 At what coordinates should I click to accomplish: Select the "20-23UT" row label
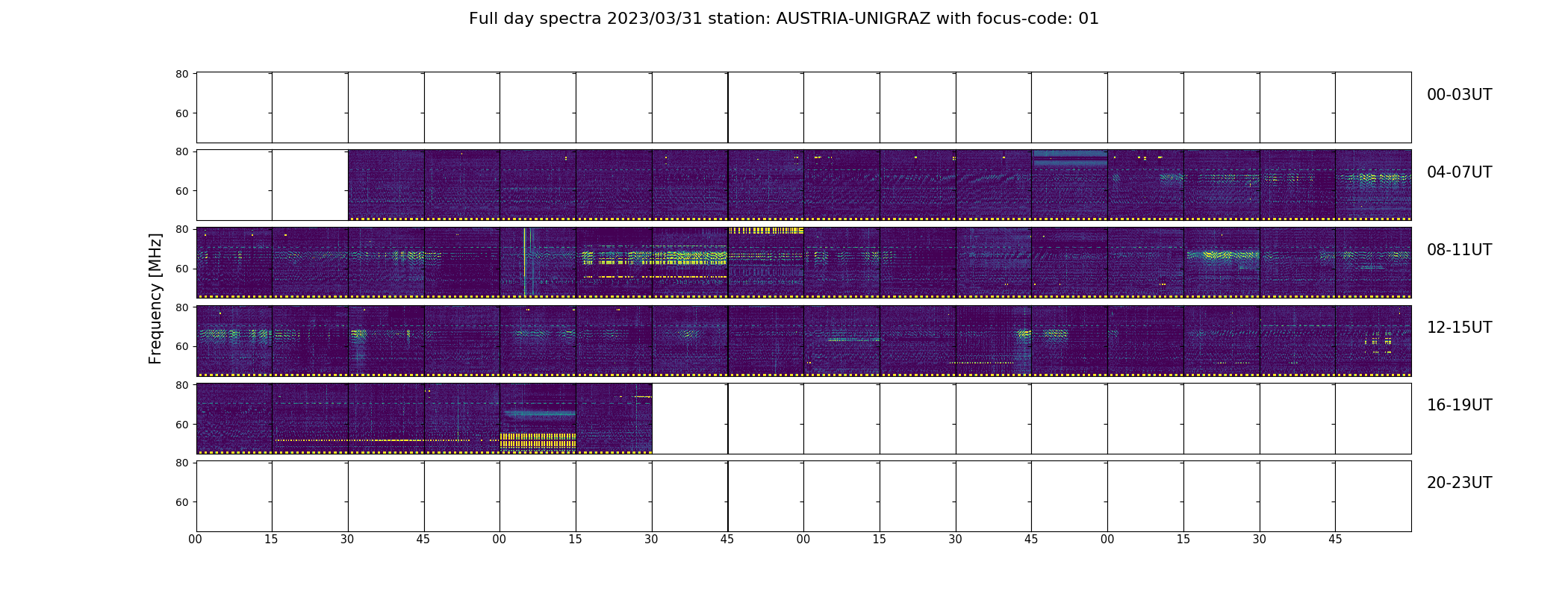point(1459,483)
